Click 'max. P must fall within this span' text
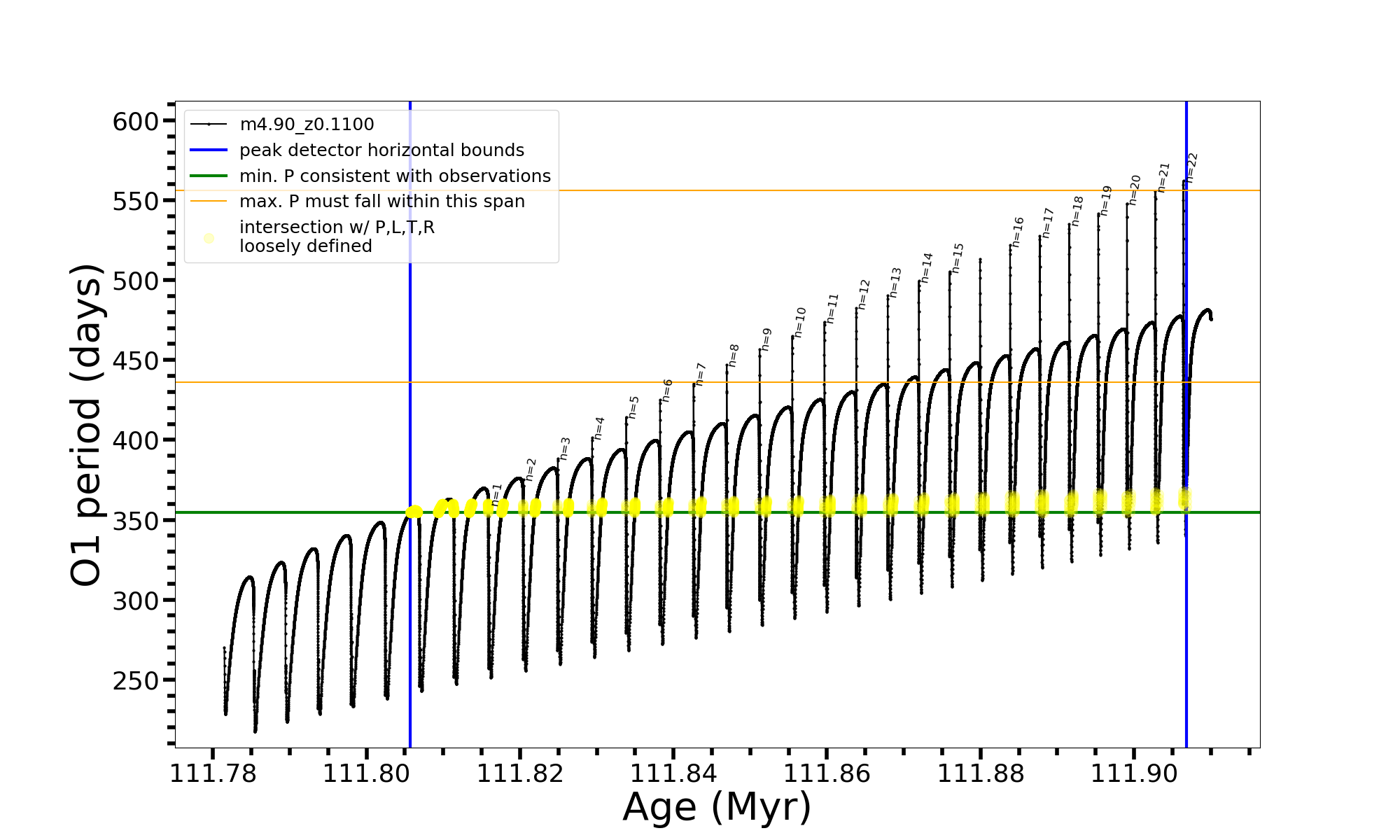1400x840 pixels. pyautogui.click(x=381, y=202)
